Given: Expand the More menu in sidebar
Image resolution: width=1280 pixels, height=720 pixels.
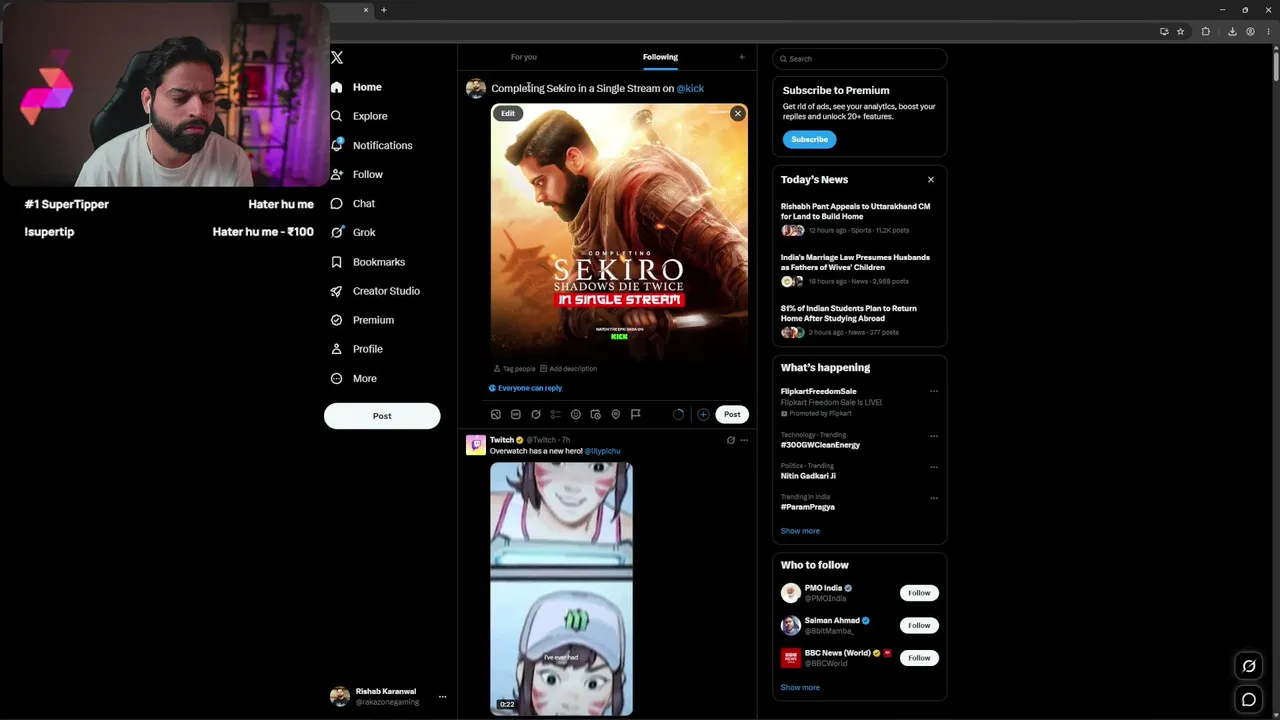Looking at the screenshot, I should pos(354,379).
